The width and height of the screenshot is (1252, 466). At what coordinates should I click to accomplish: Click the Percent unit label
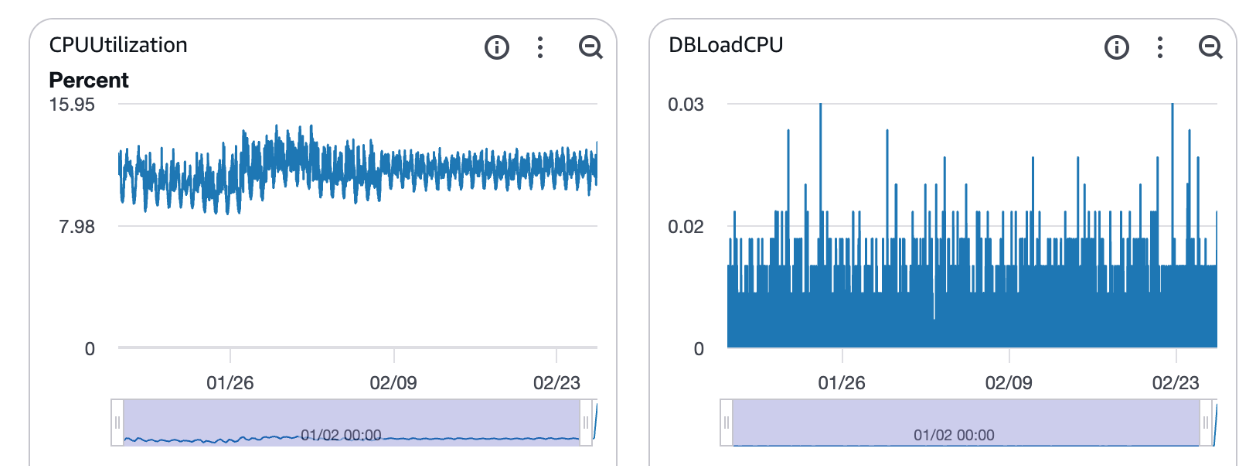coord(89,80)
